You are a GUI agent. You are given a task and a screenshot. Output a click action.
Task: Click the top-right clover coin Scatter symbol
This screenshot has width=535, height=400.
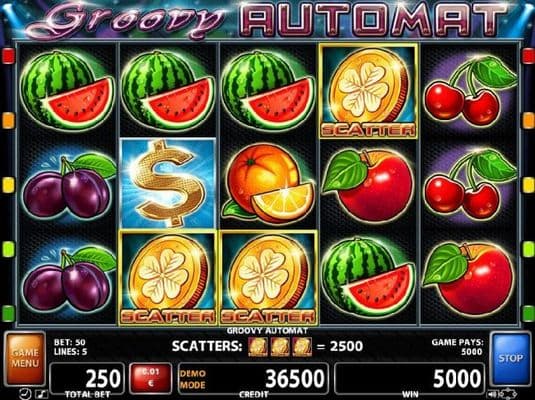click(x=368, y=91)
